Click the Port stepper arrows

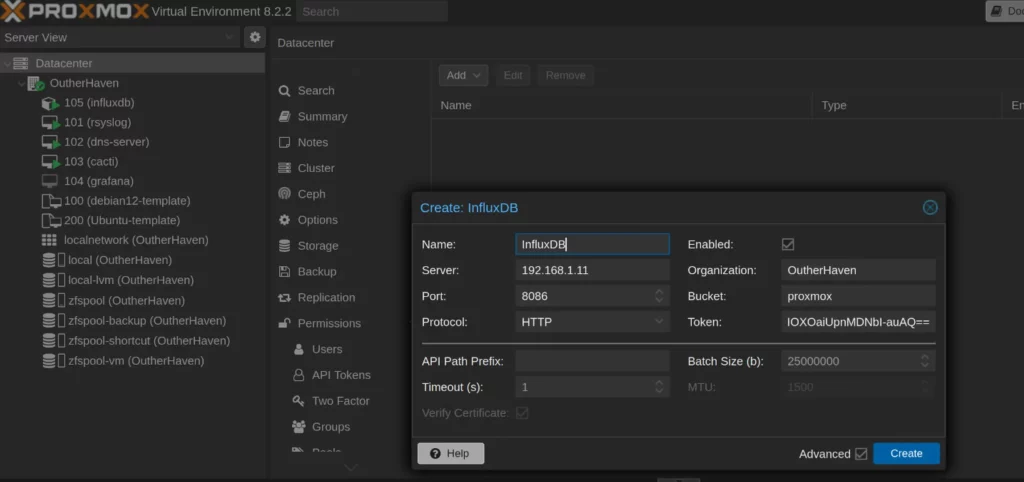point(659,296)
